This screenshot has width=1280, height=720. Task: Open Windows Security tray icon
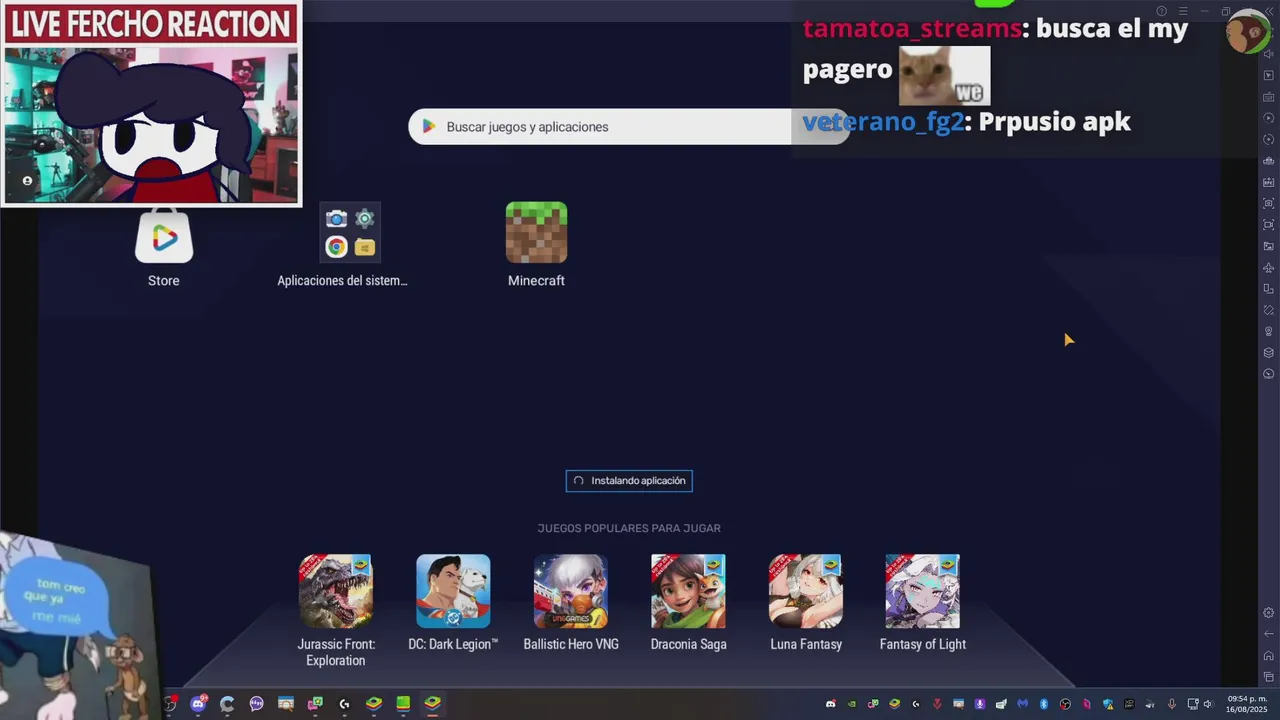point(1108,704)
